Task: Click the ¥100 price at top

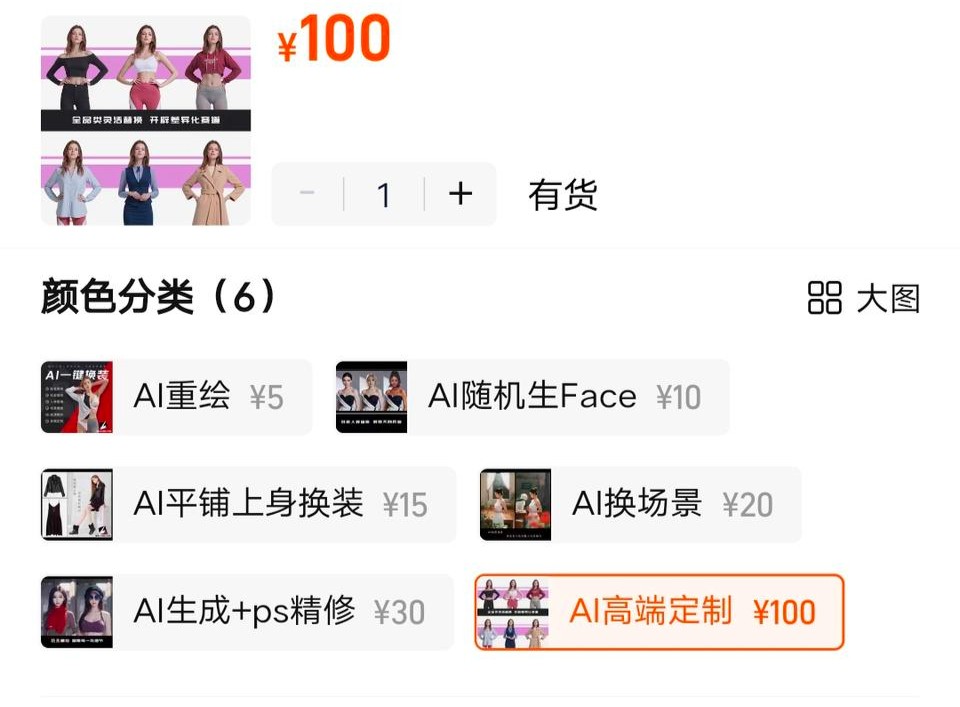Action: [334, 39]
